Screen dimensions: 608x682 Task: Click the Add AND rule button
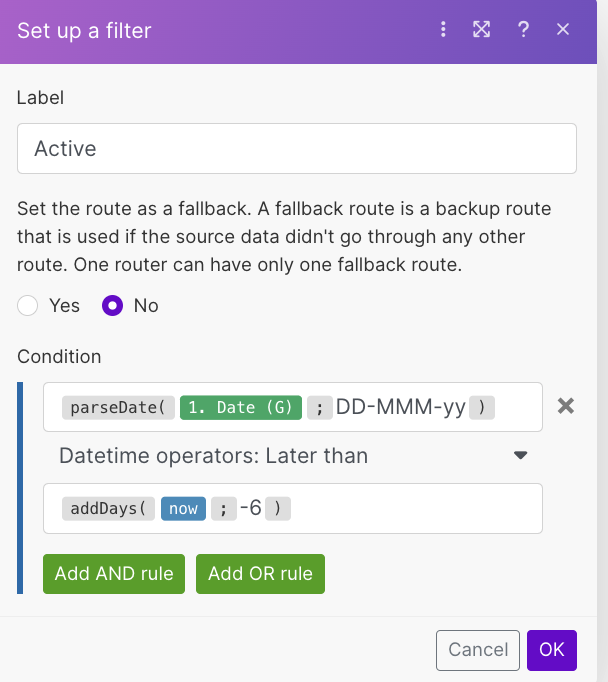pyautogui.click(x=114, y=574)
